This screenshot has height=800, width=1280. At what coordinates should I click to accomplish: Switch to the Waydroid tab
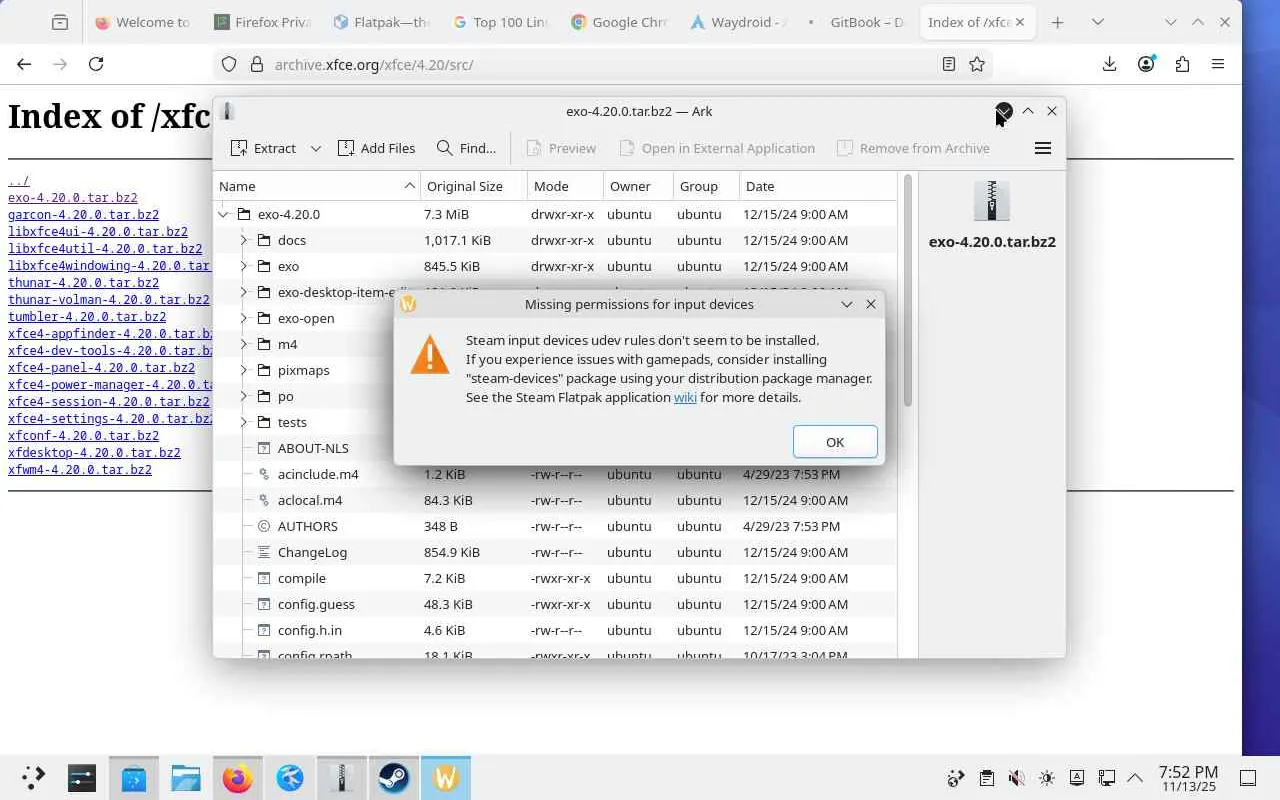tap(740, 22)
